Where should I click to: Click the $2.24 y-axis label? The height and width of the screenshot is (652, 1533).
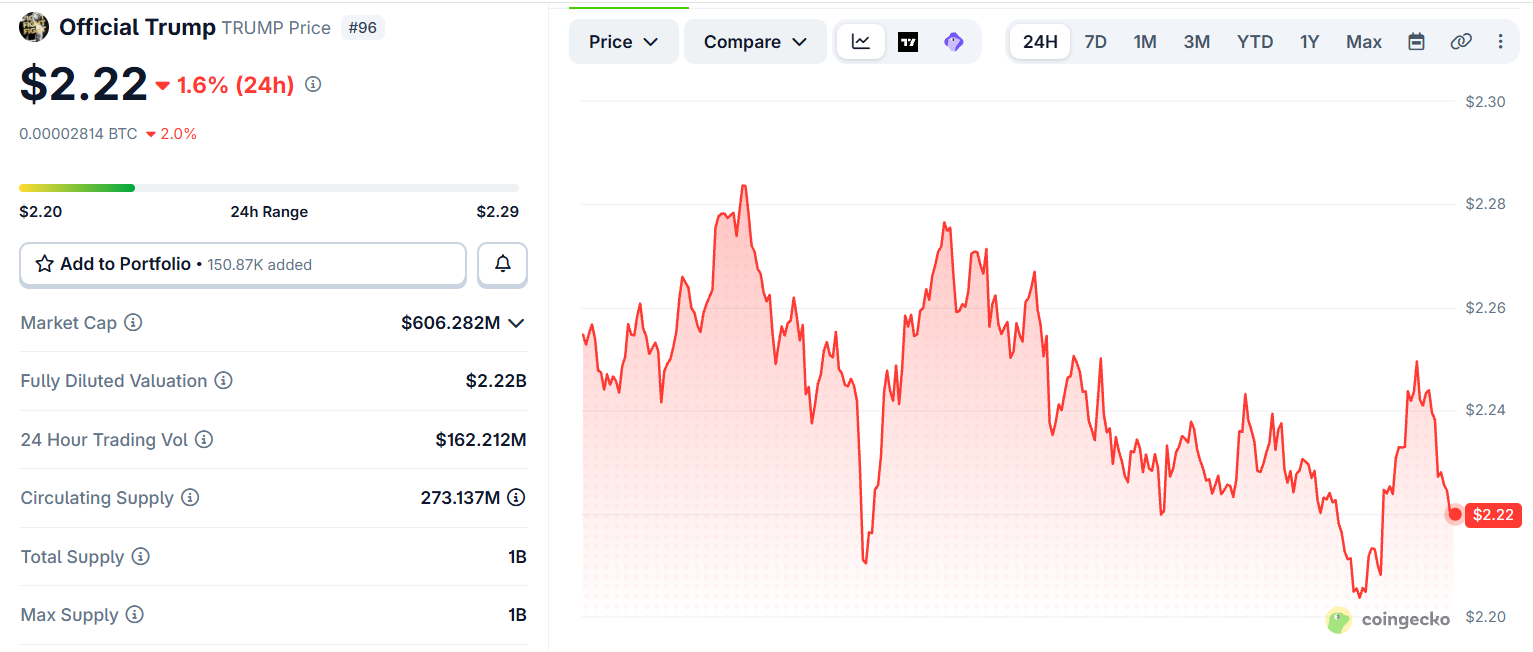1485,410
